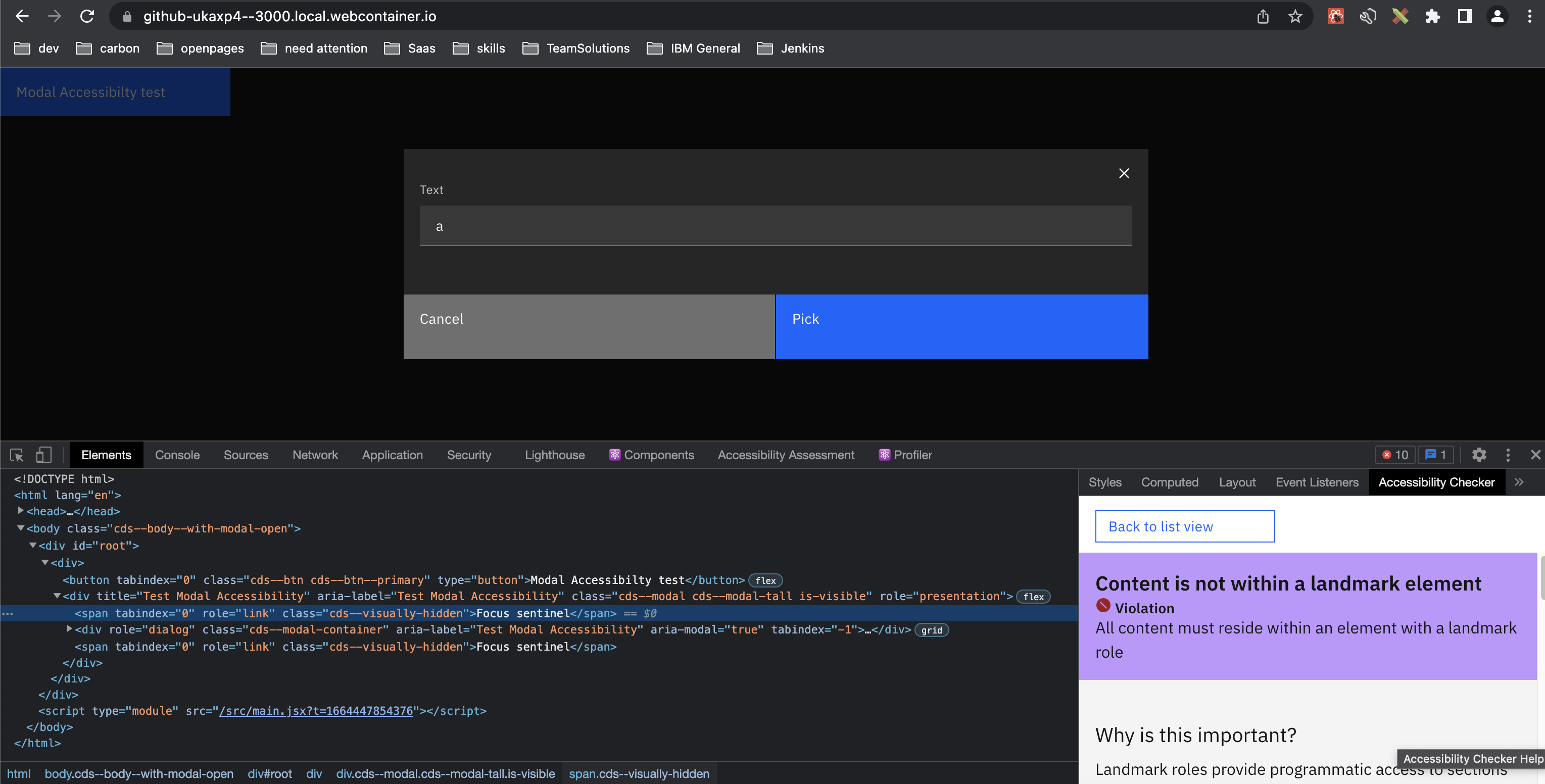Reload the current page
The image size is (1545, 784).
[x=87, y=16]
